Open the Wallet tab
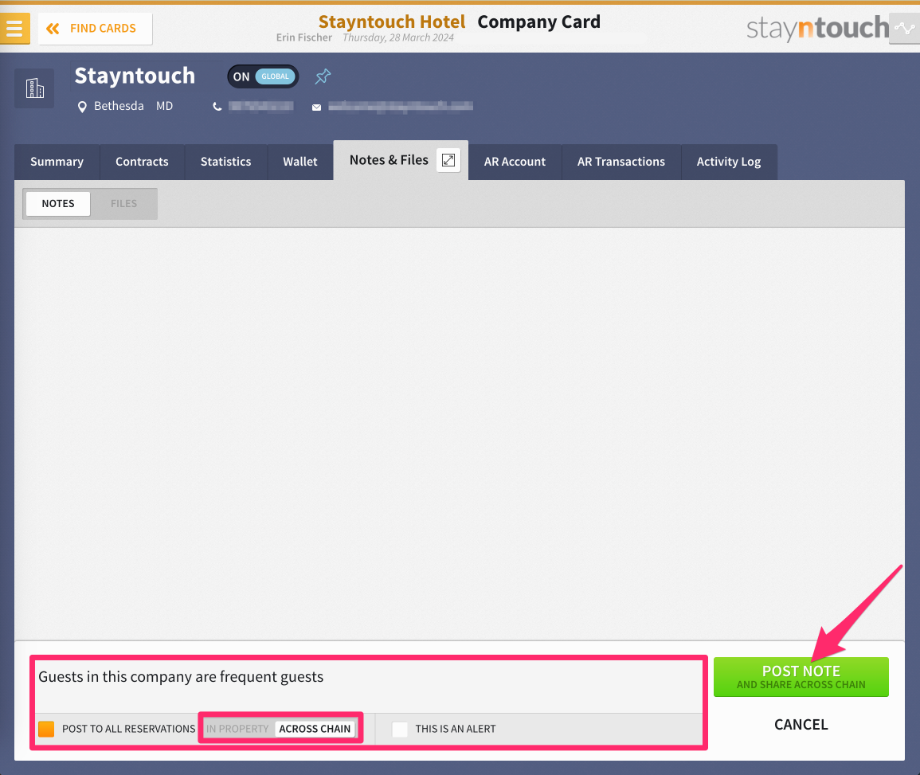 tap(300, 162)
